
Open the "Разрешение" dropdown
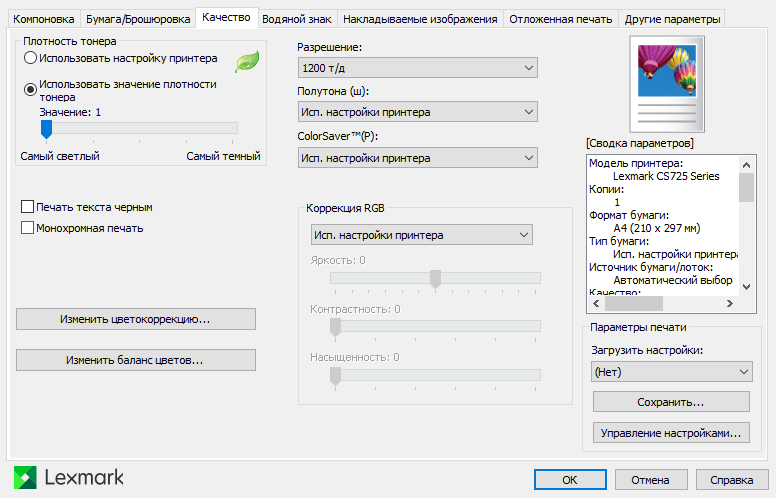coord(417,68)
